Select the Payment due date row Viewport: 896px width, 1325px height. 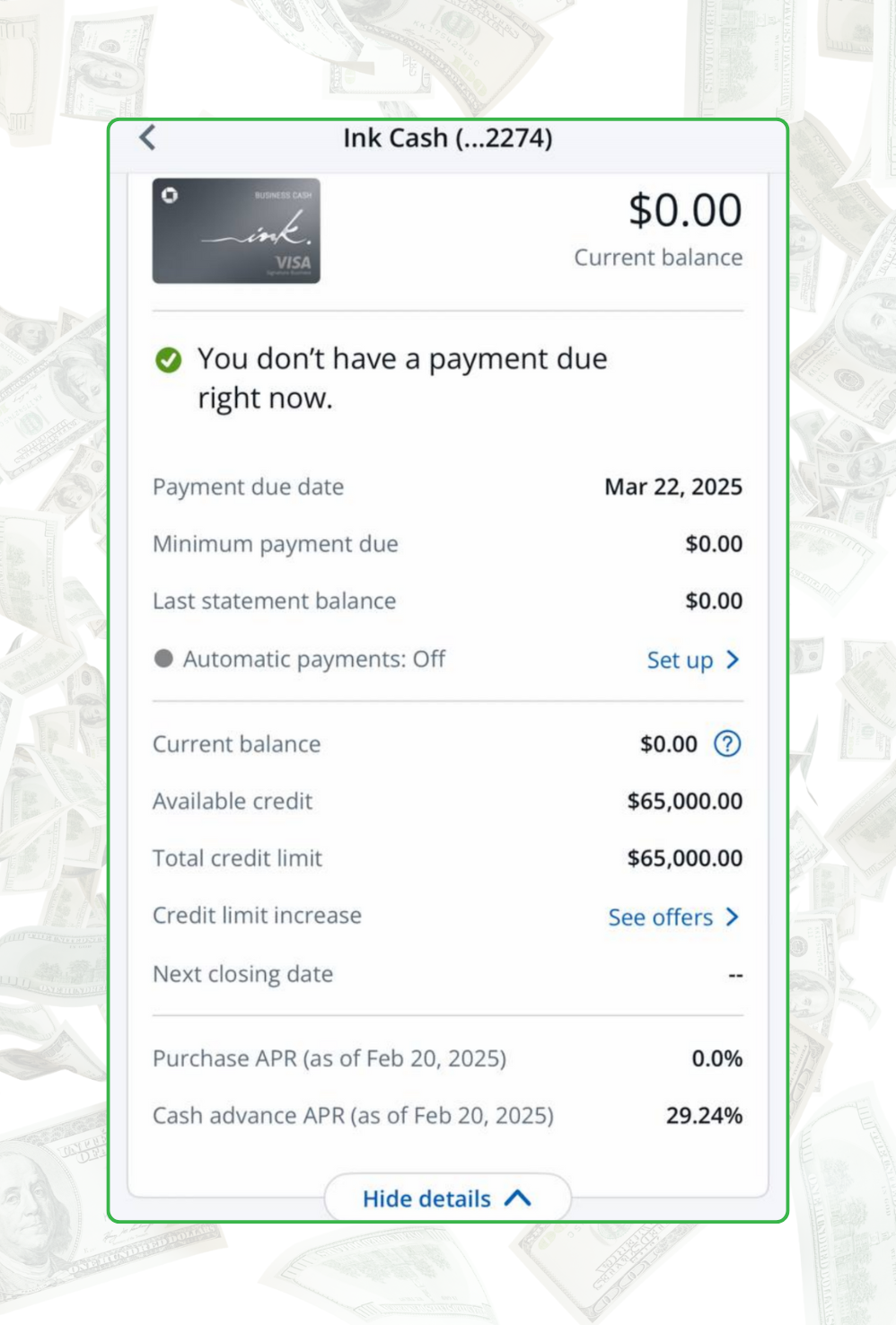[x=447, y=487]
